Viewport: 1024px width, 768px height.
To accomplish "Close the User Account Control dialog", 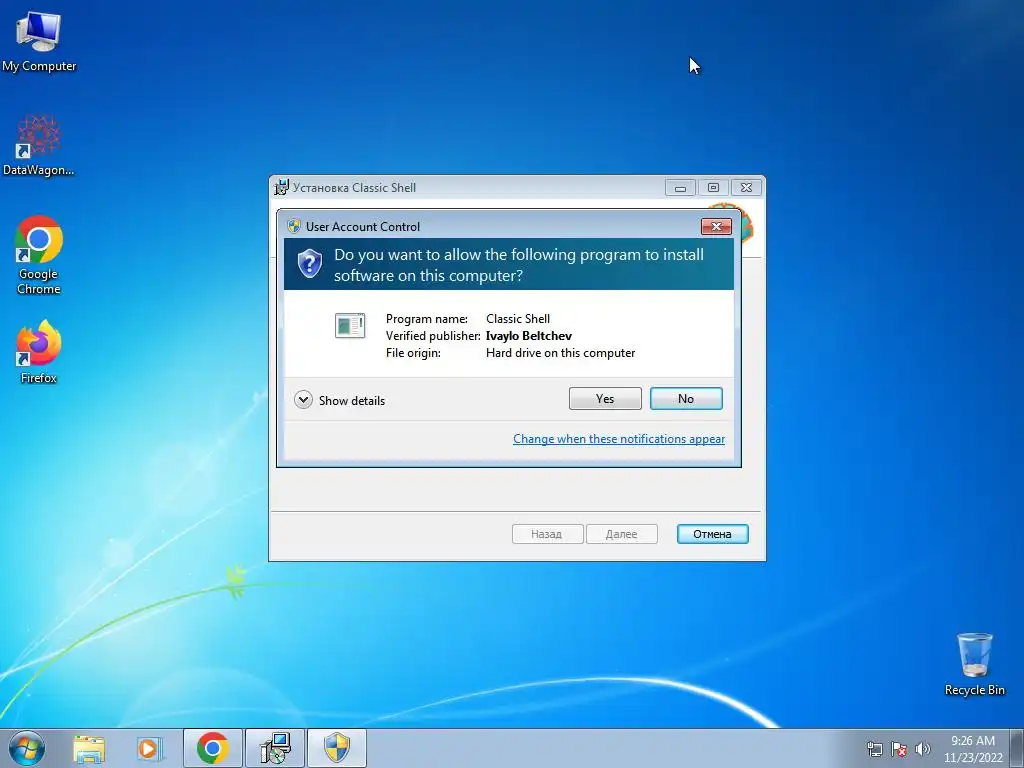I will pyautogui.click(x=716, y=226).
